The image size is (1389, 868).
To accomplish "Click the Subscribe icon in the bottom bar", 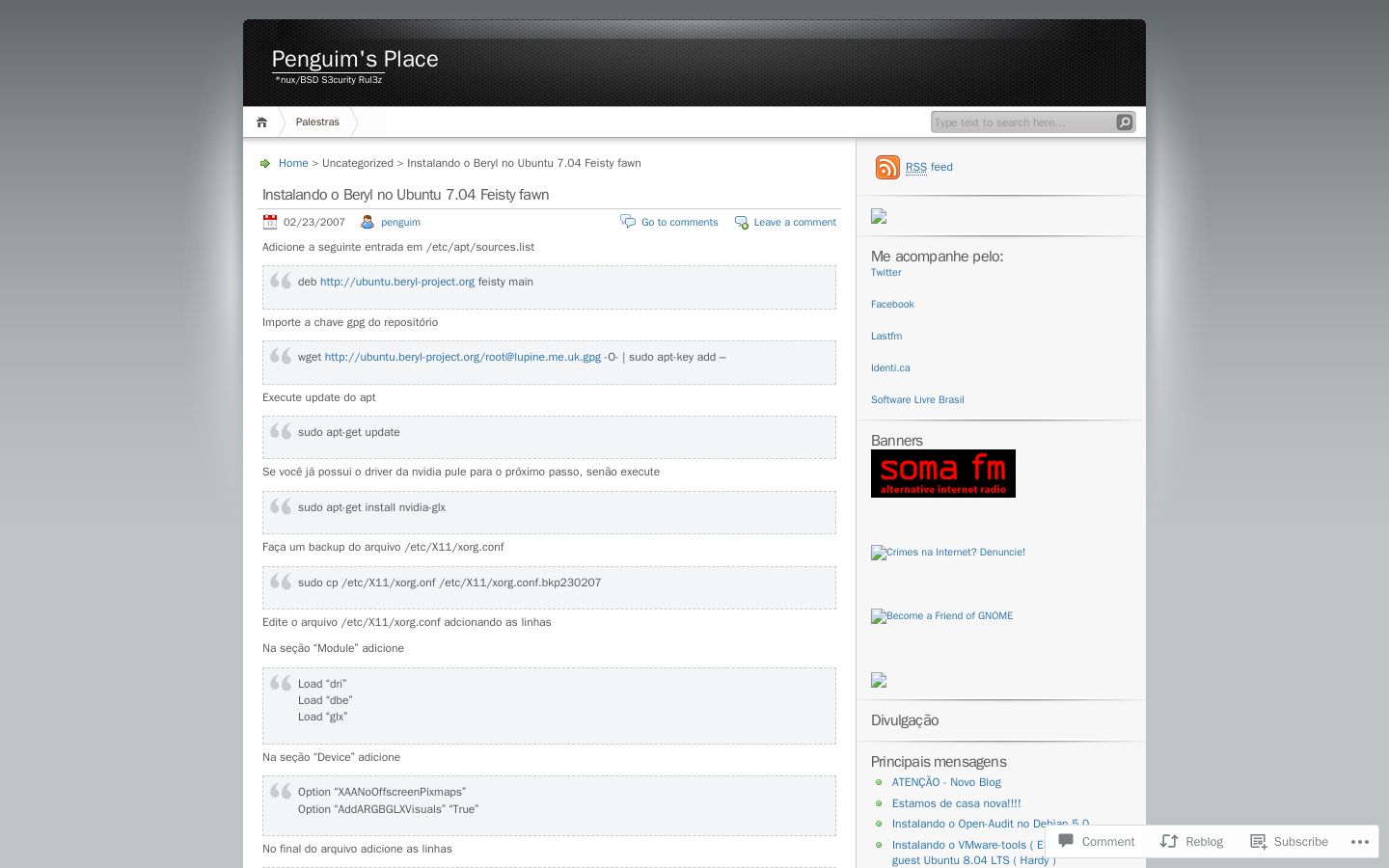I will click(x=1258, y=841).
